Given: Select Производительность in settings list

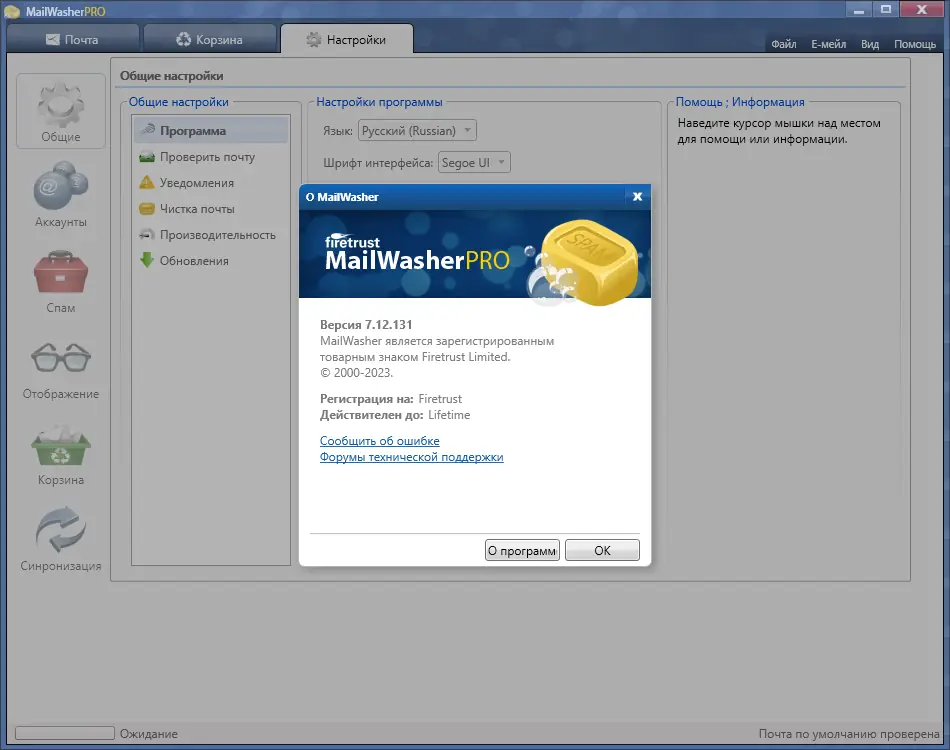Looking at the screenshot, I should [211, 234].
